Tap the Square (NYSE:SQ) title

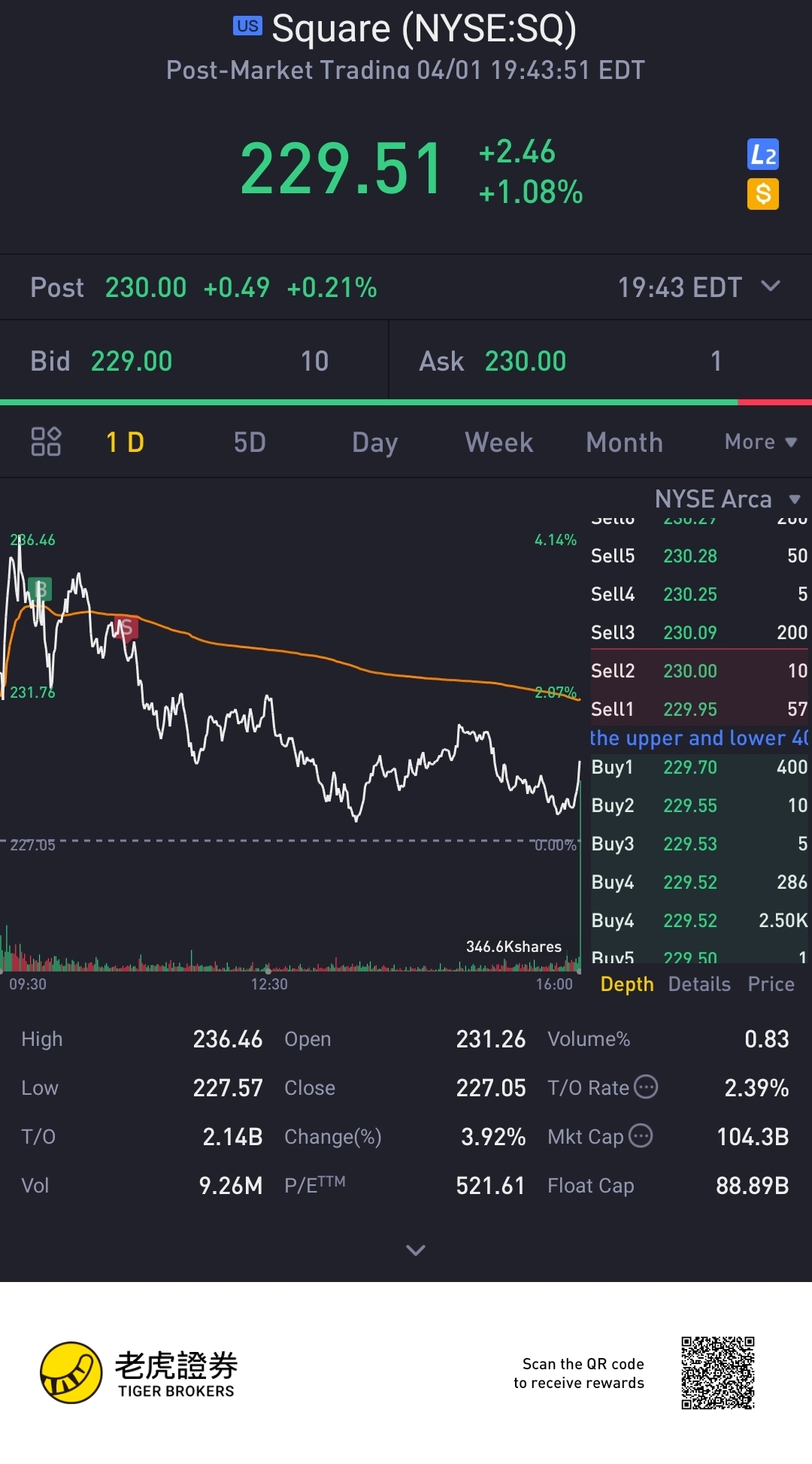(424, 29)
